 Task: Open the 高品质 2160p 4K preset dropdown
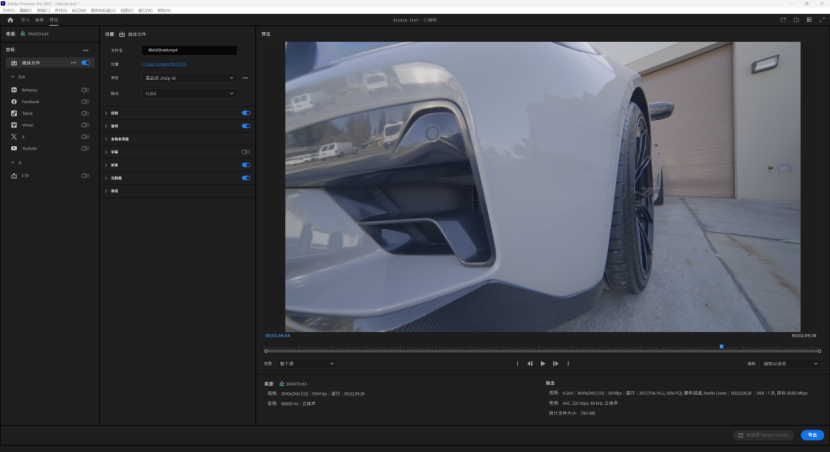point(189,78)
